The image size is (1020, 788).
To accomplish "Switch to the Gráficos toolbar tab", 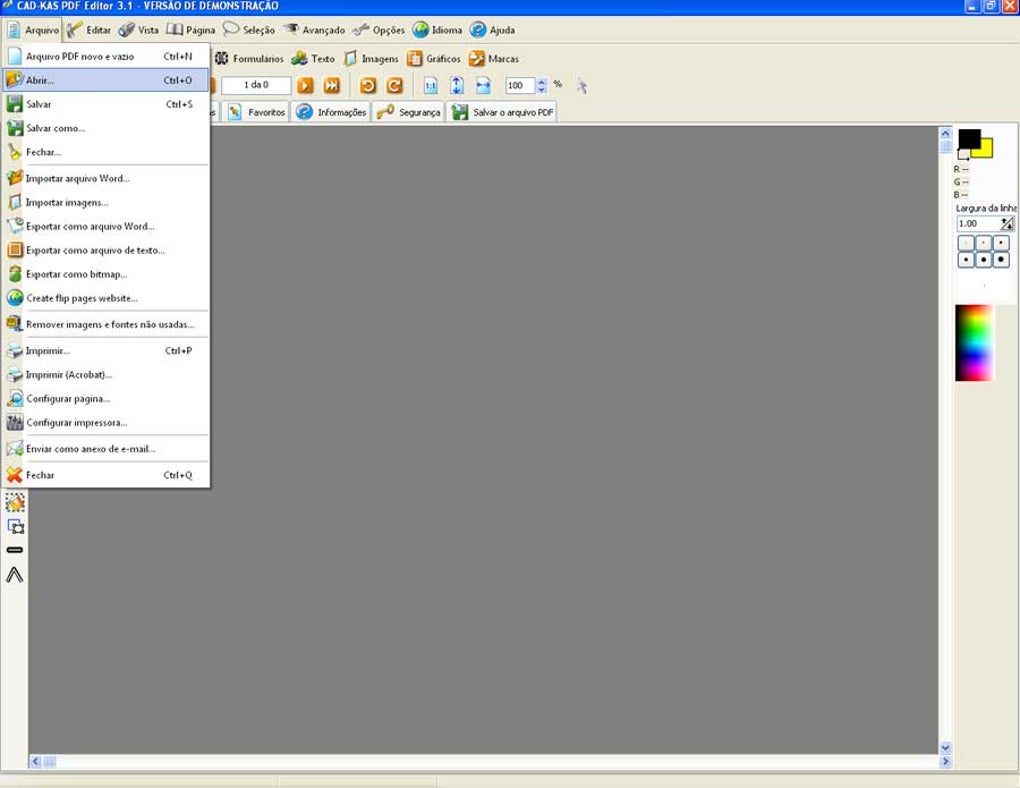I will pyautogui.click(x=434, y=59).
